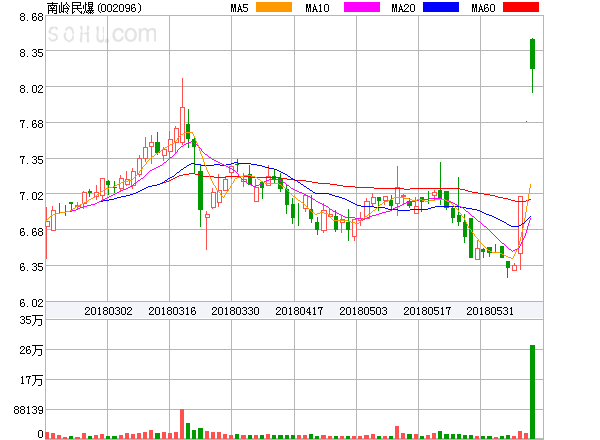Click the 8.68 price axis label

[x=31, y=17]
